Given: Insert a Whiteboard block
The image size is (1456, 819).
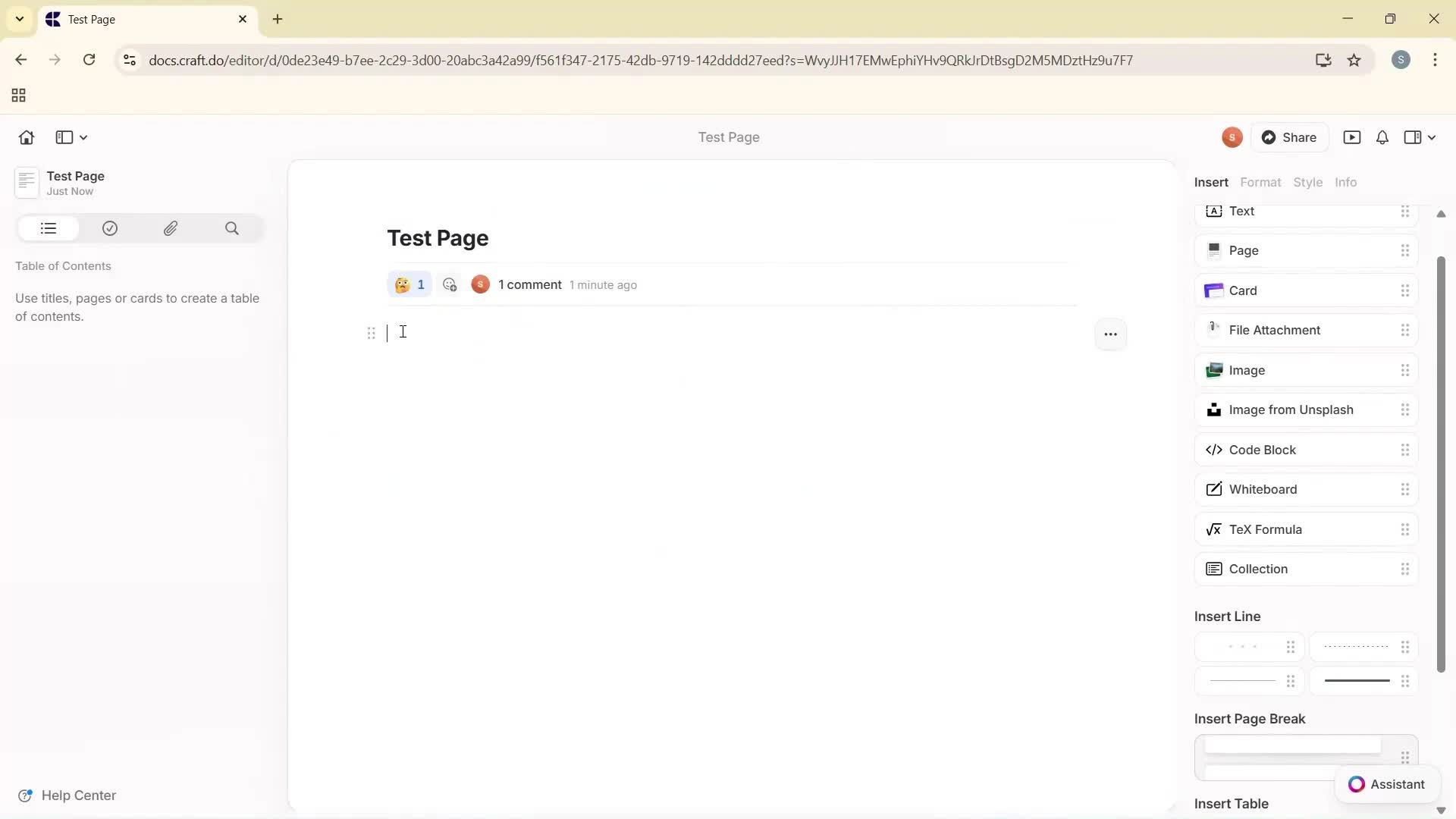Looking at the screenshot, I should (x=1262, y=489).
